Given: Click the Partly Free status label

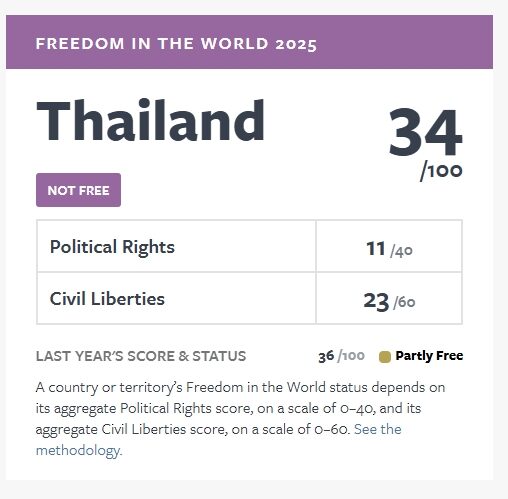Looking at the screenshot, I should [x=429, y=356].
